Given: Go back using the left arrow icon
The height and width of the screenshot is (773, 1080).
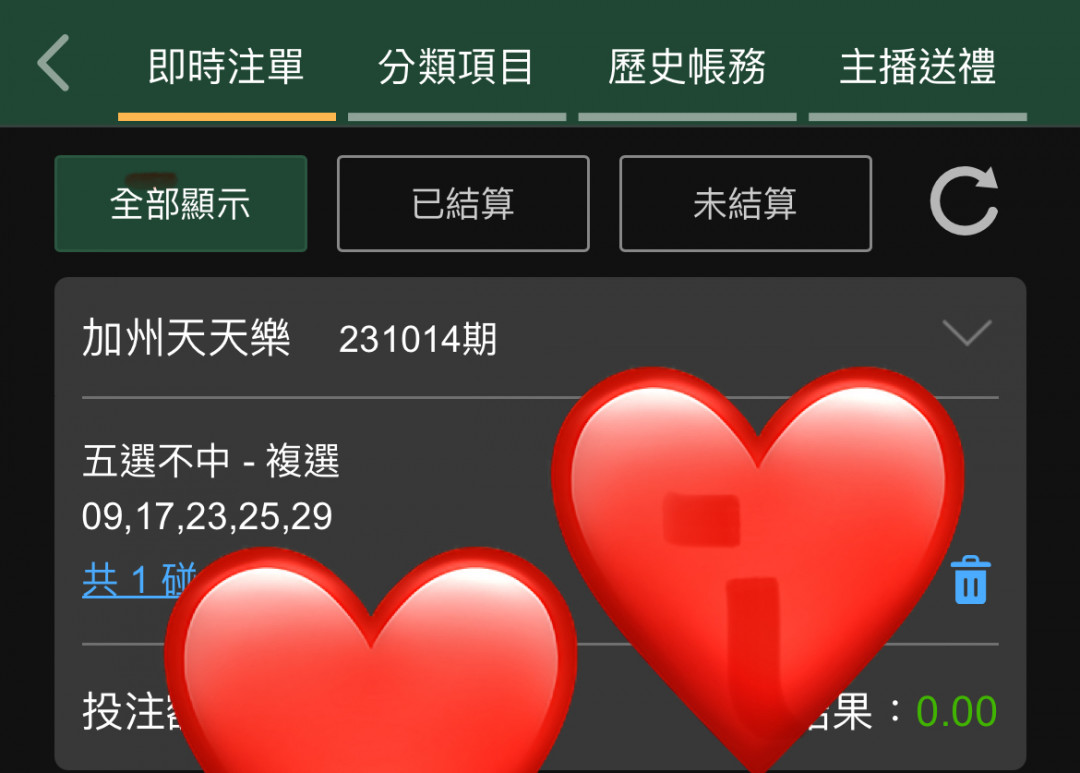Looking at the screenshot, I should tap(53, 63).
